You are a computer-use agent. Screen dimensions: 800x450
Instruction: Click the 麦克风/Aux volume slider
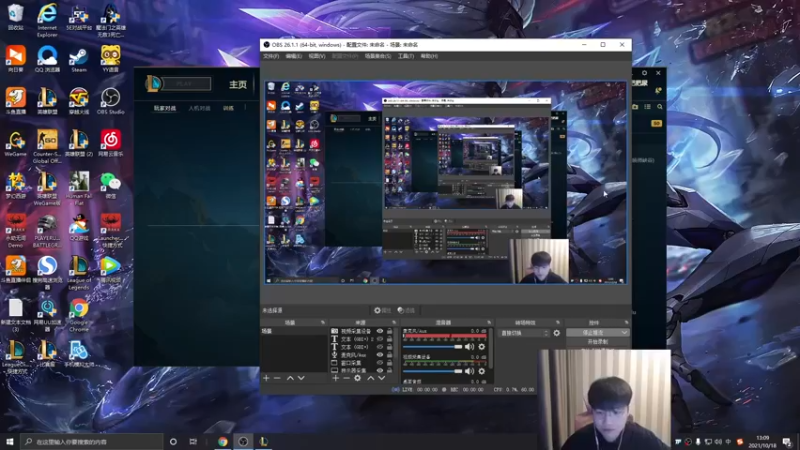click(x=432, y=347)
